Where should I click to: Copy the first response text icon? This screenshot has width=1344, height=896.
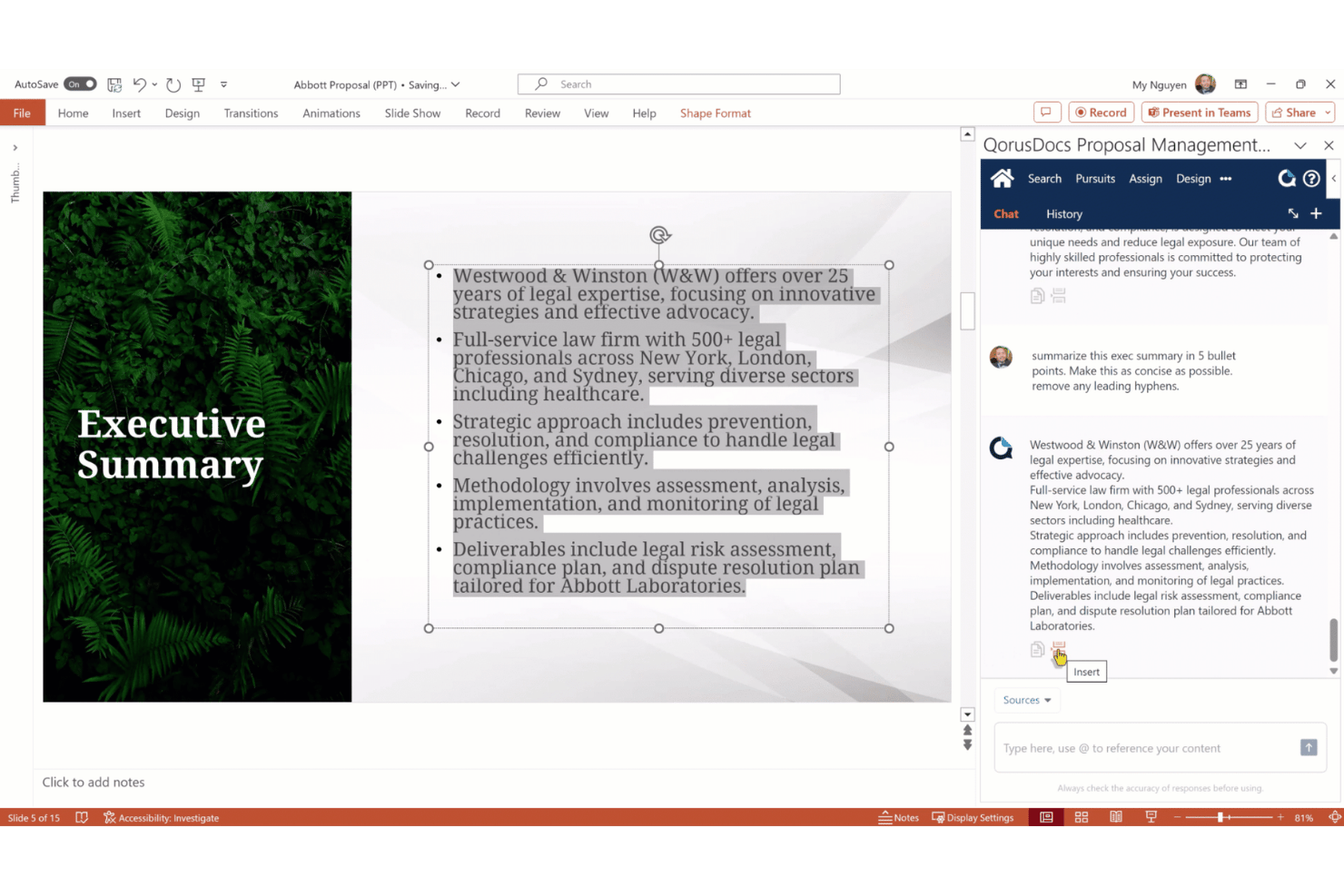(x=1037, y=296)
